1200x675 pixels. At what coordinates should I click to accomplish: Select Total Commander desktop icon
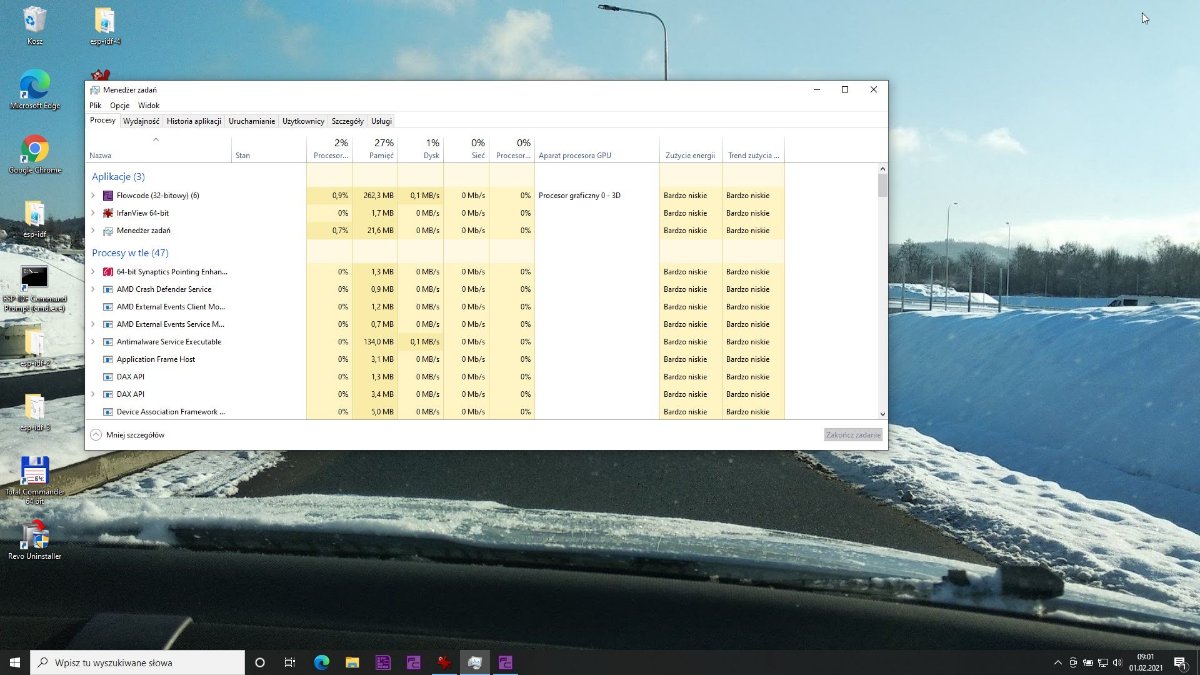(x=35, y=471)
